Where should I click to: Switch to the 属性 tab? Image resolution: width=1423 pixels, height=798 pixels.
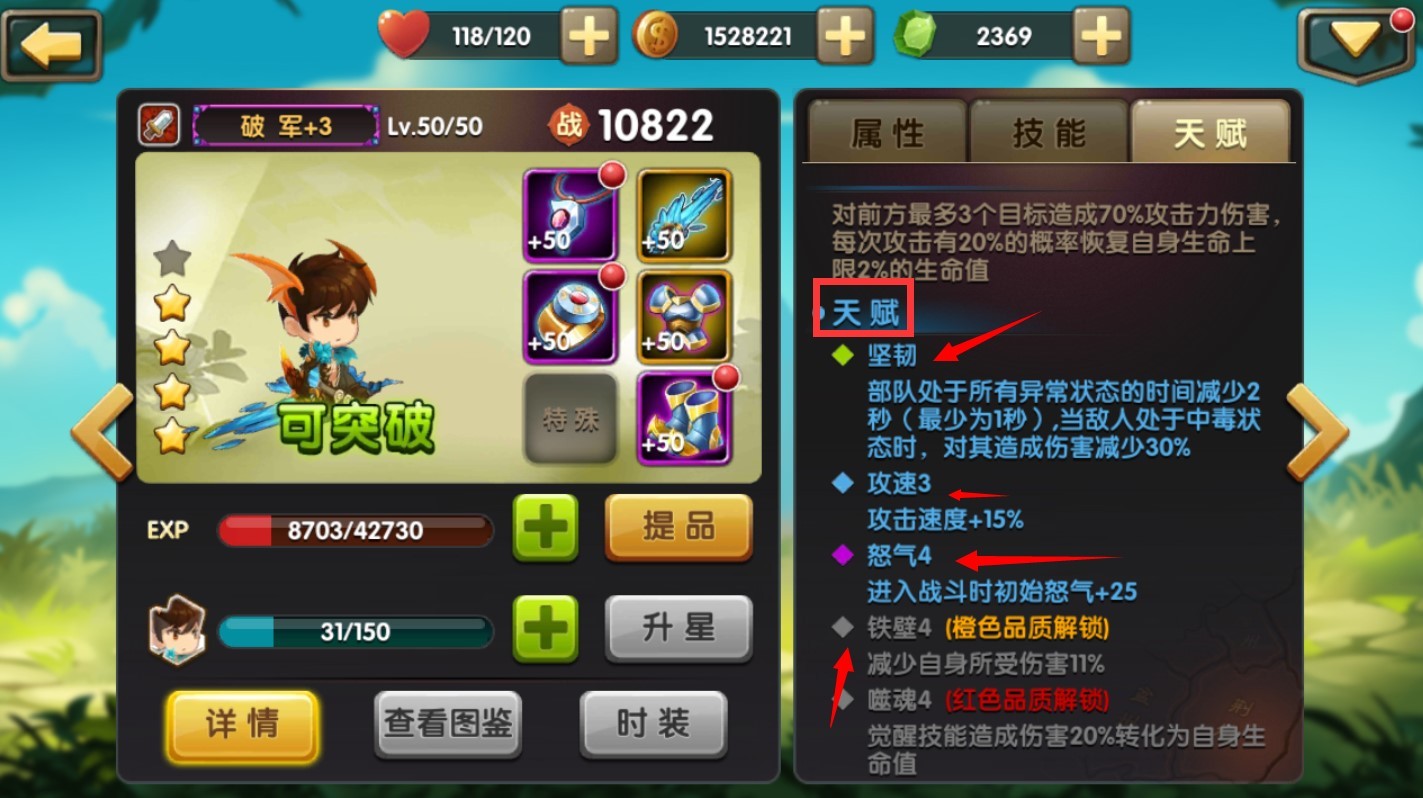pyautogui.click(x=887, y=133)
